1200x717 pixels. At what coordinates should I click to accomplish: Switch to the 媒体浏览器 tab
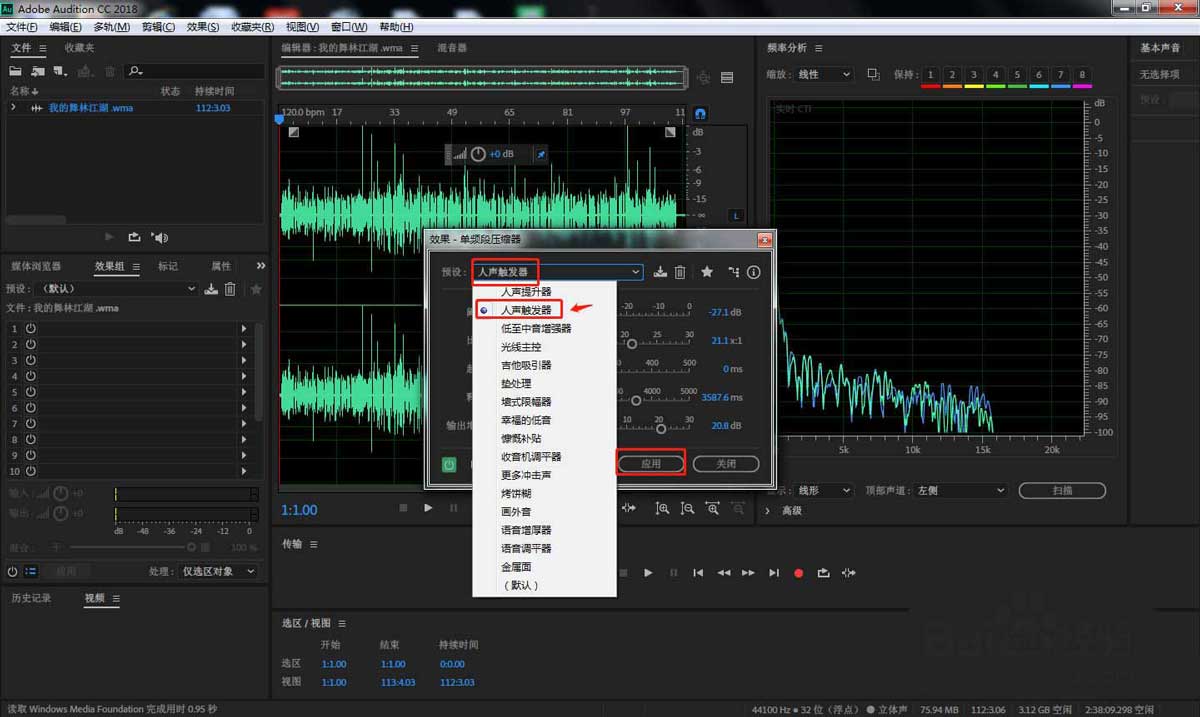[36, 266]
